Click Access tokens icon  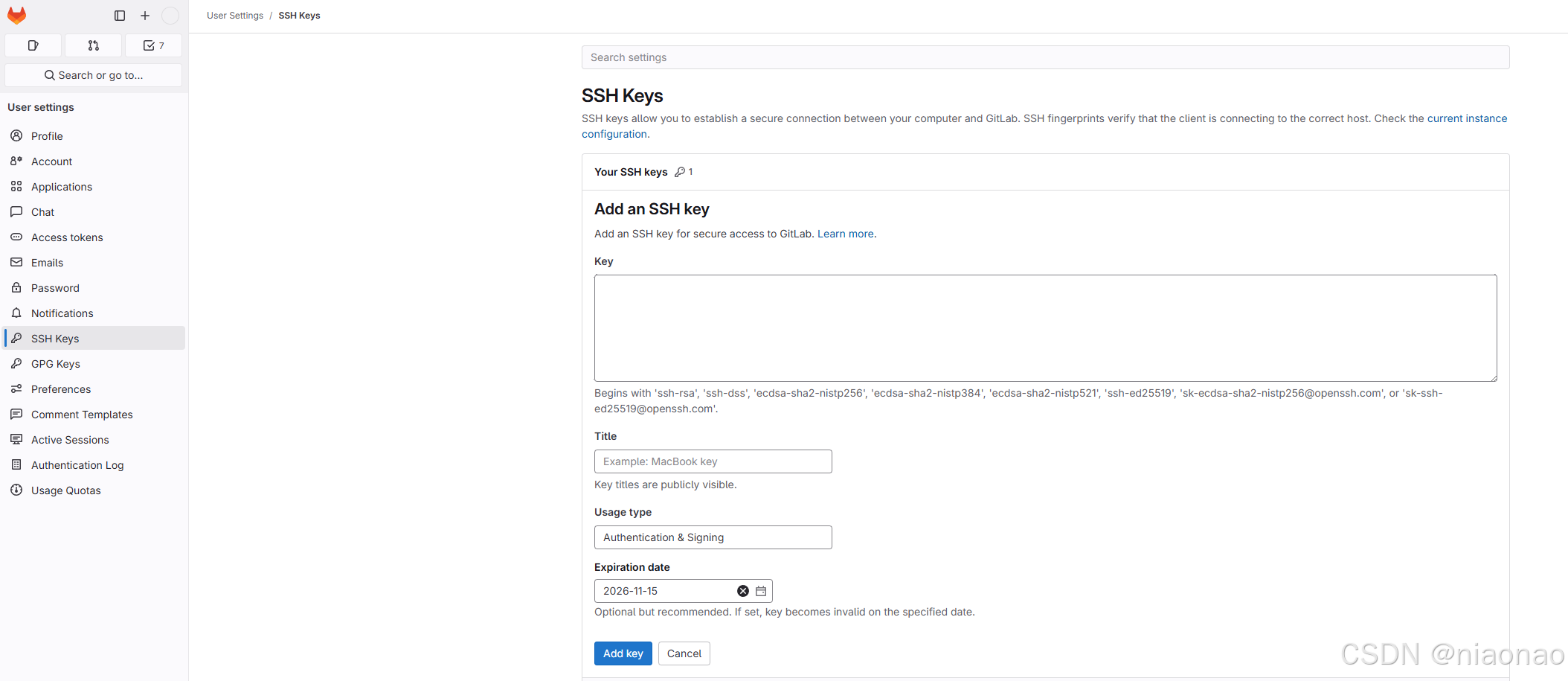[x=16, y=237]
